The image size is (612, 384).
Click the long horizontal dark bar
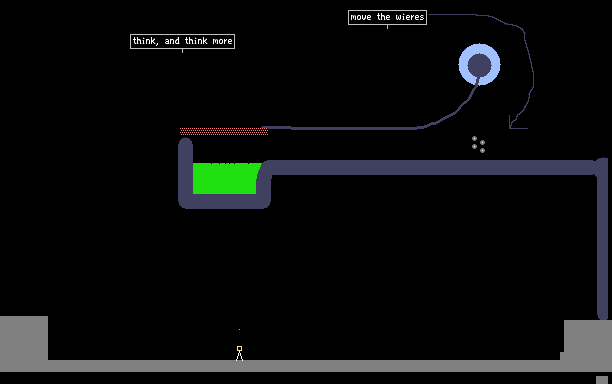click(433, 167)
